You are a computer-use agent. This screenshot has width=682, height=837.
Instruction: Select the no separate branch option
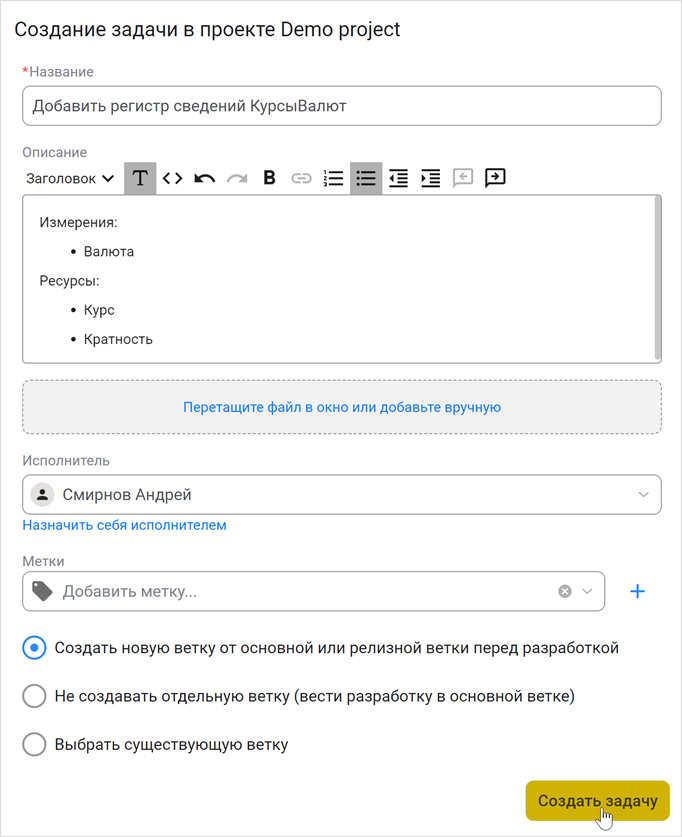coord(35,696)
